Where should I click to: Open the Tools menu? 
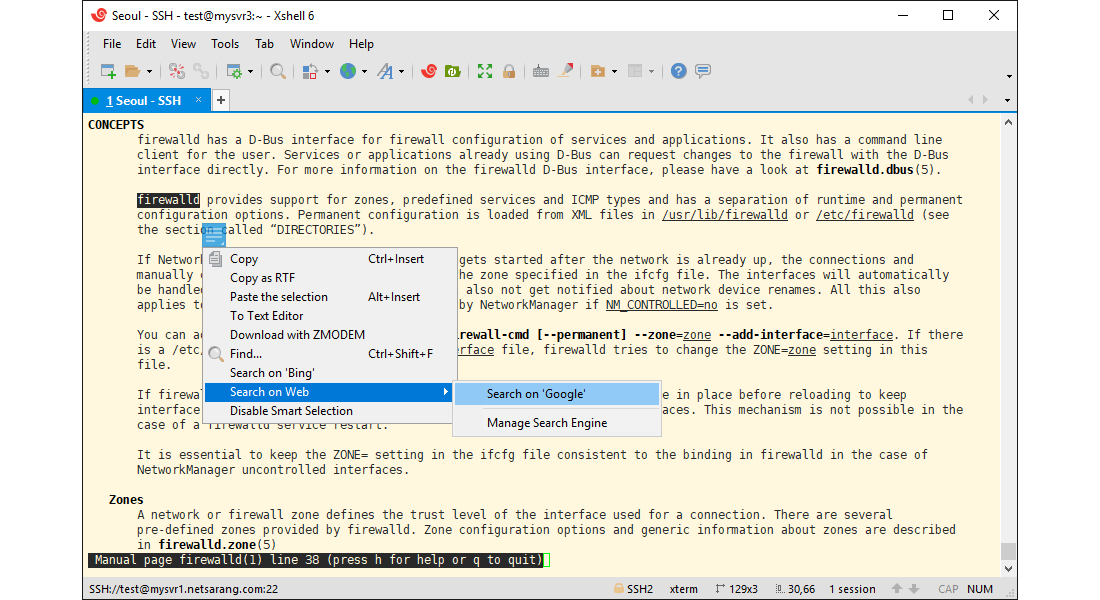(225, 44)
